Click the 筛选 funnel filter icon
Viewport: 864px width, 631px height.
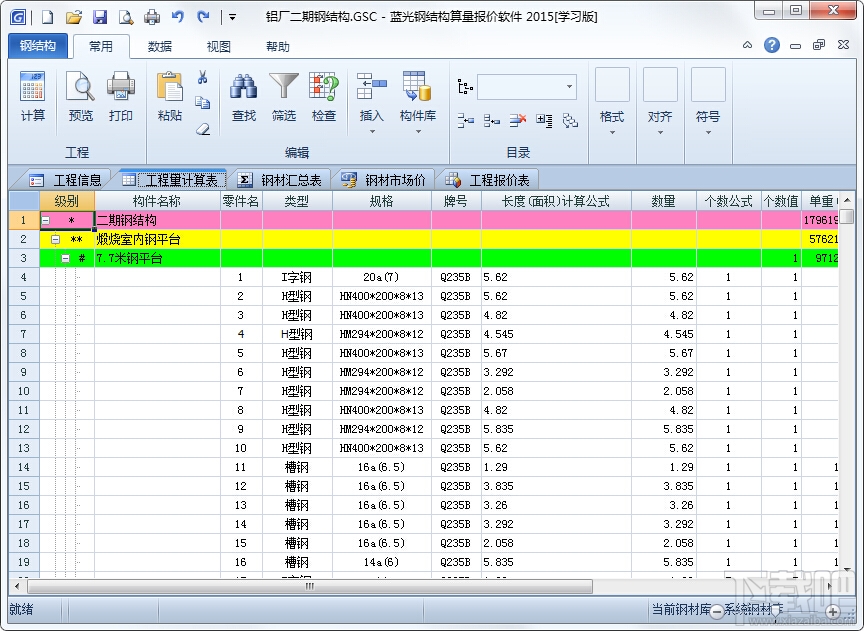coord(284,87)
